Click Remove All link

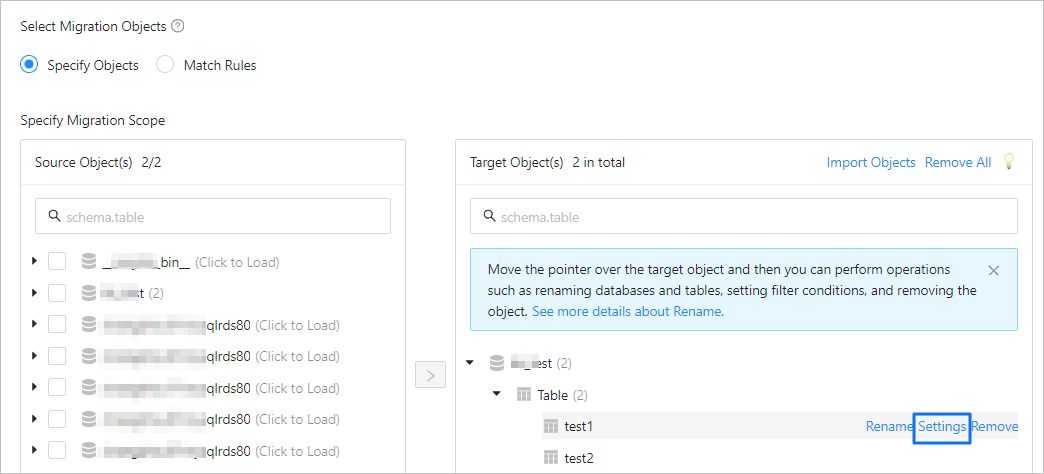pyautogui.click(x=957, y=162)
